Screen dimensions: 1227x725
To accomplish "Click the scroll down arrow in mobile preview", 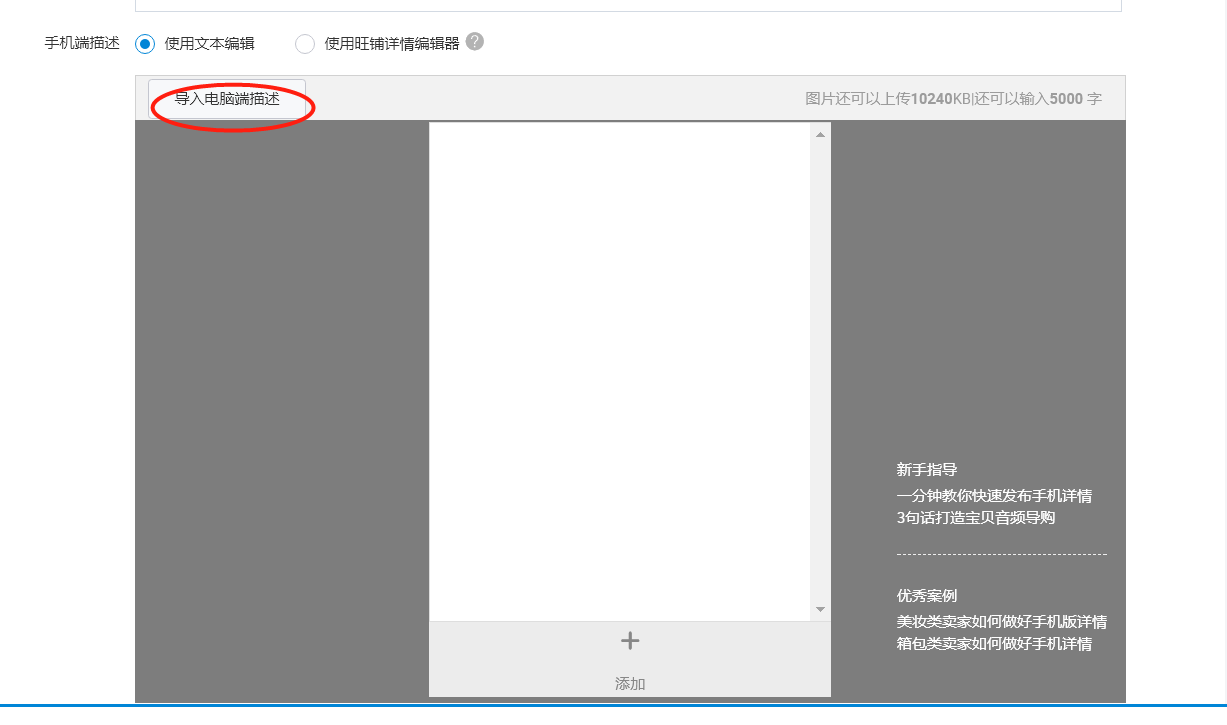I will [820, 609].
